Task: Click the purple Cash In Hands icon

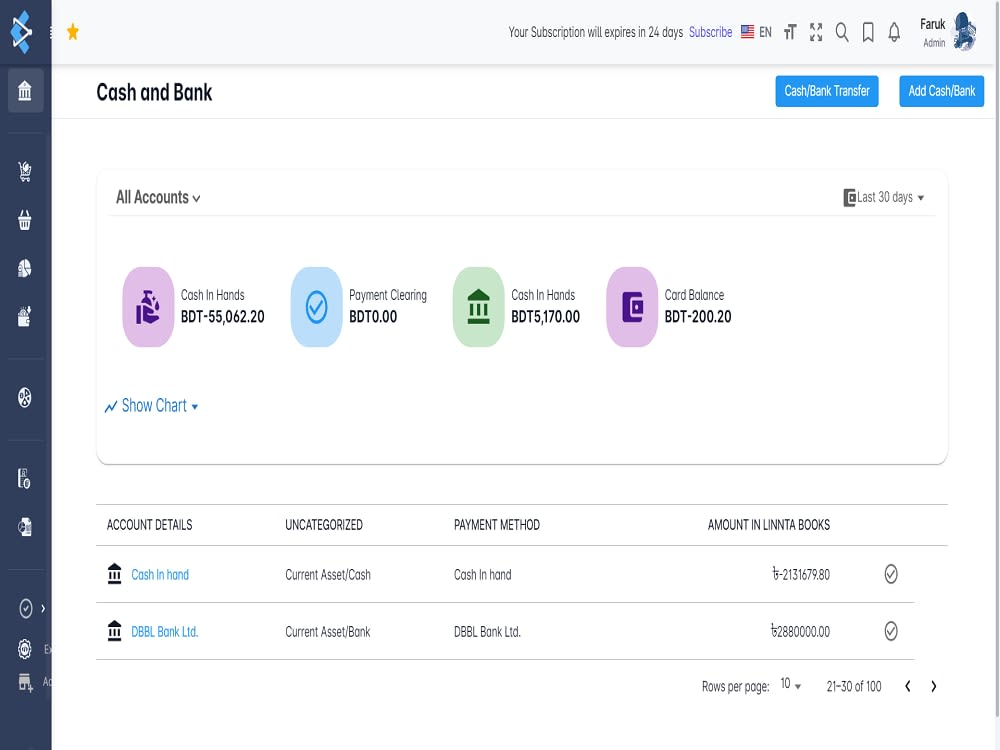Action: click(x=148, y=307)
